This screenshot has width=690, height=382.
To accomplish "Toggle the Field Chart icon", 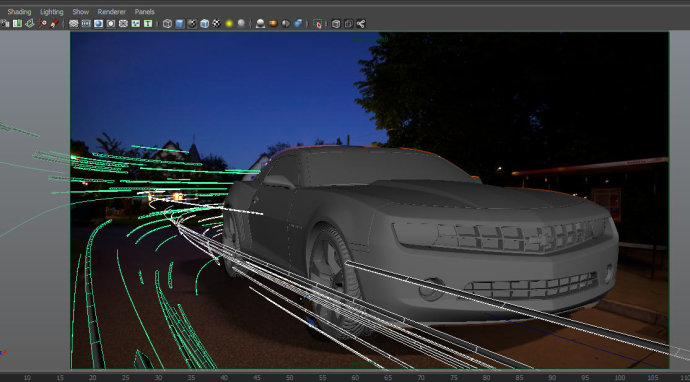I will [123, 23].
